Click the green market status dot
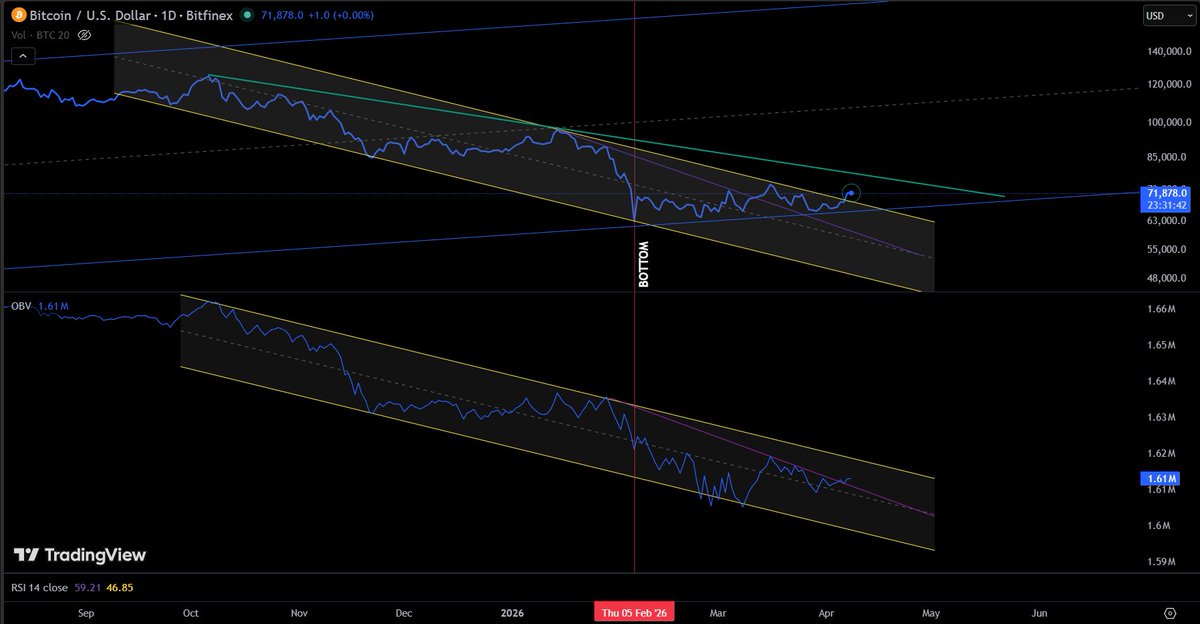Viewport: 1200px width, 624px height. [x=249, y=16]
